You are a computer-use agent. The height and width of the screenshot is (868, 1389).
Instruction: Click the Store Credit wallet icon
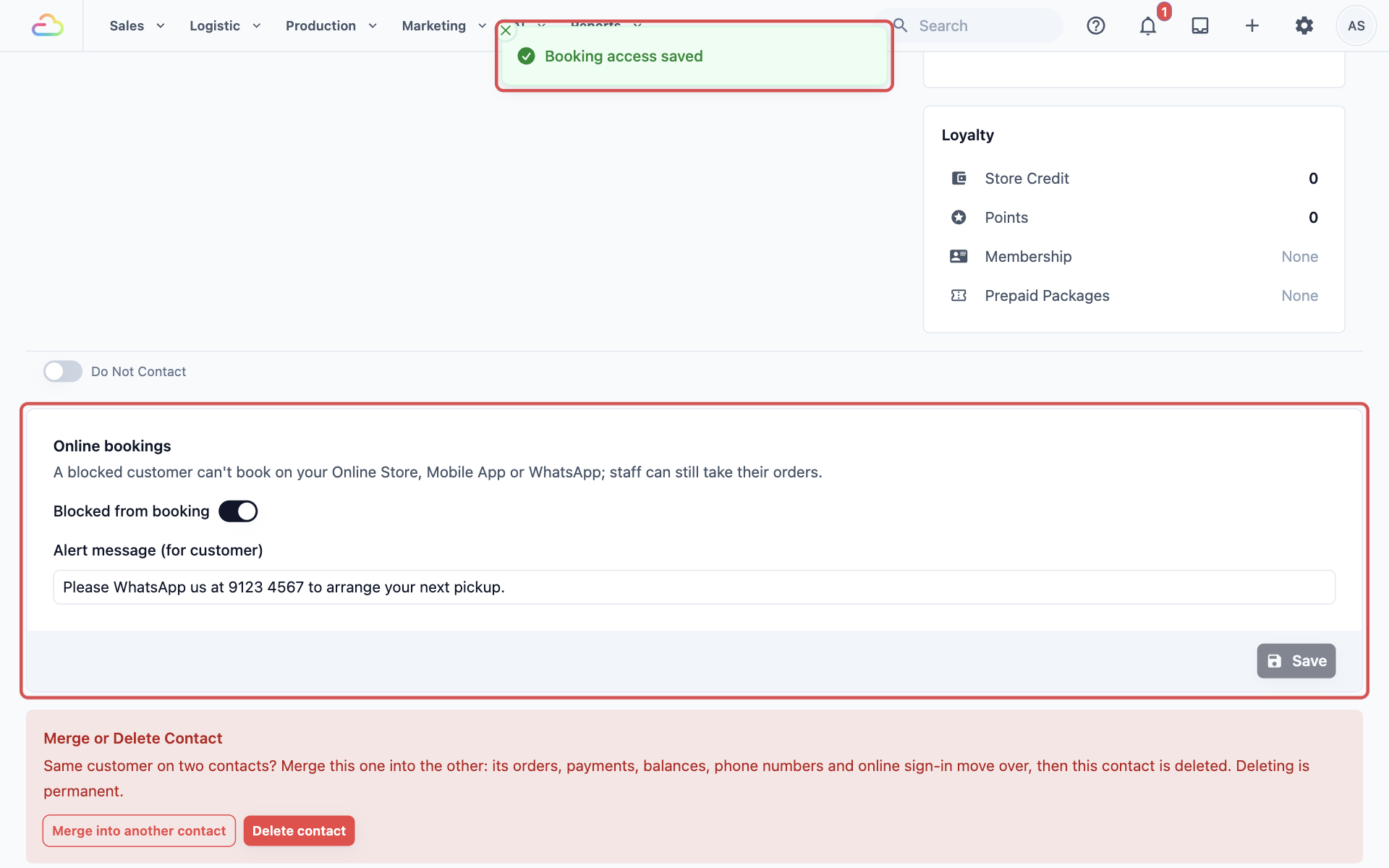pyautogui.click(x=959, y=178)
